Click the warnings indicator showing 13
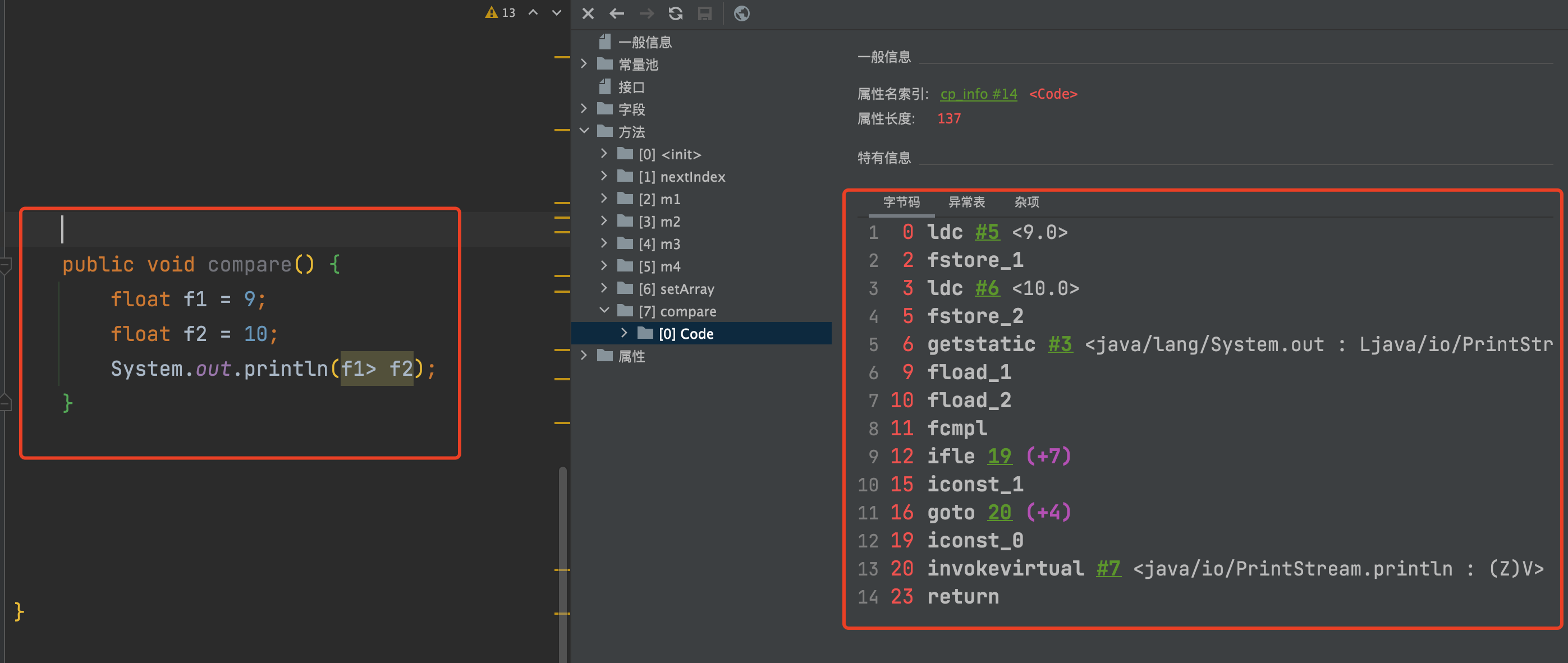The width and height of the screenshot is (1568, 663). tap(499, 13)
